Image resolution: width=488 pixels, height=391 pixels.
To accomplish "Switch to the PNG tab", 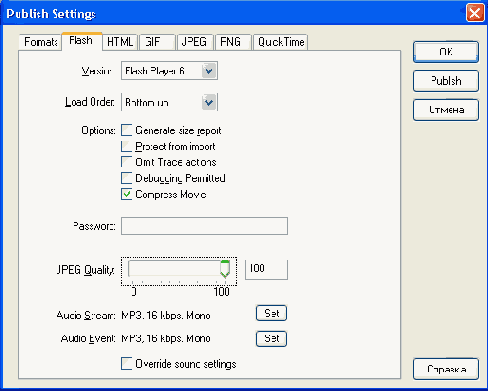I will click(233, 42).
